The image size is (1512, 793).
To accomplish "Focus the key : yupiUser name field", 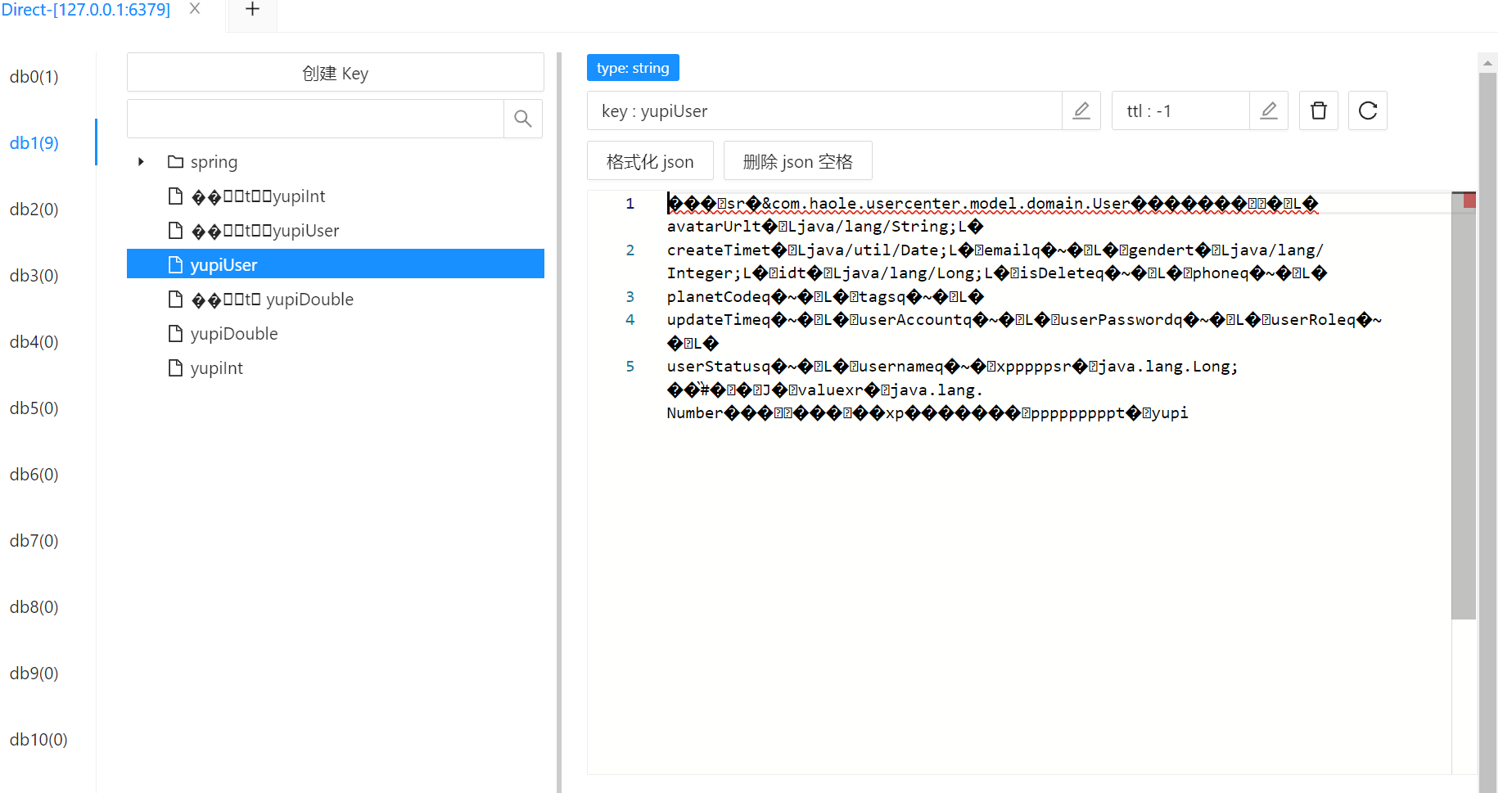I will pos(824,110).
